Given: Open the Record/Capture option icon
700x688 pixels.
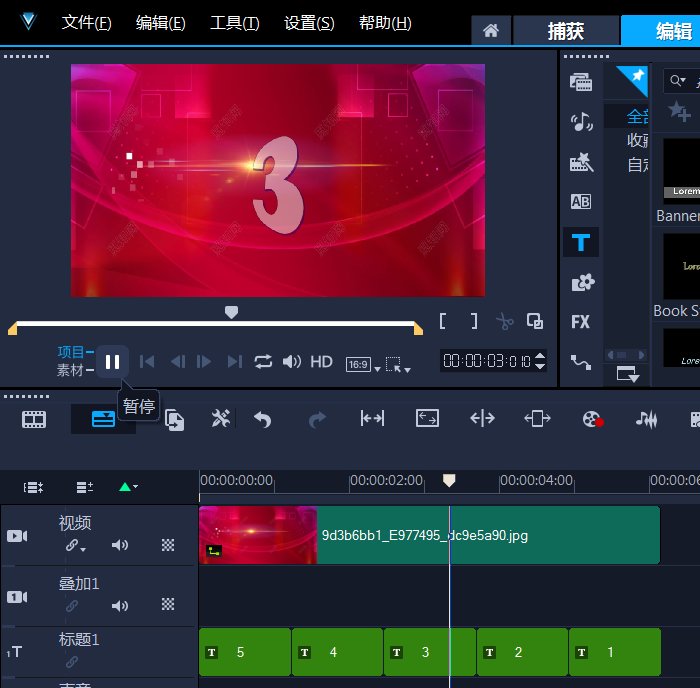Looking at the screenshot, I should (593, 419).
